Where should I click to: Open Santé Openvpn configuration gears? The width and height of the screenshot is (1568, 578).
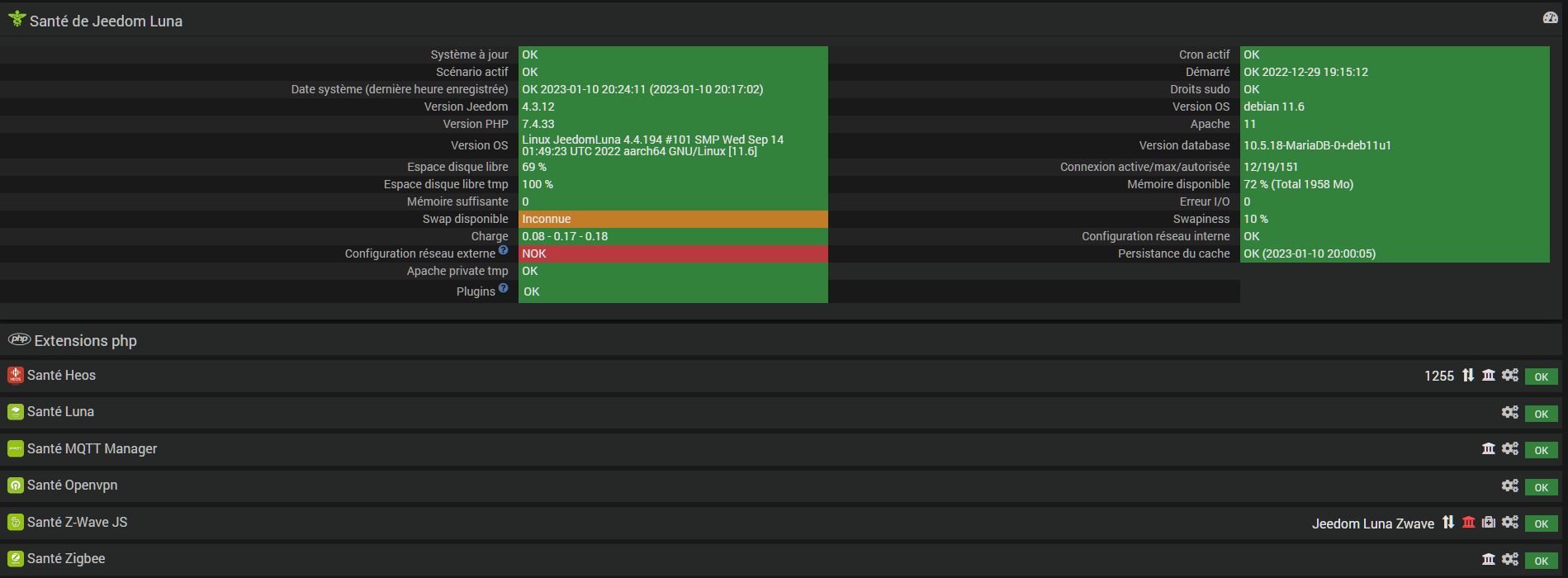click(x=1510, y=486)
